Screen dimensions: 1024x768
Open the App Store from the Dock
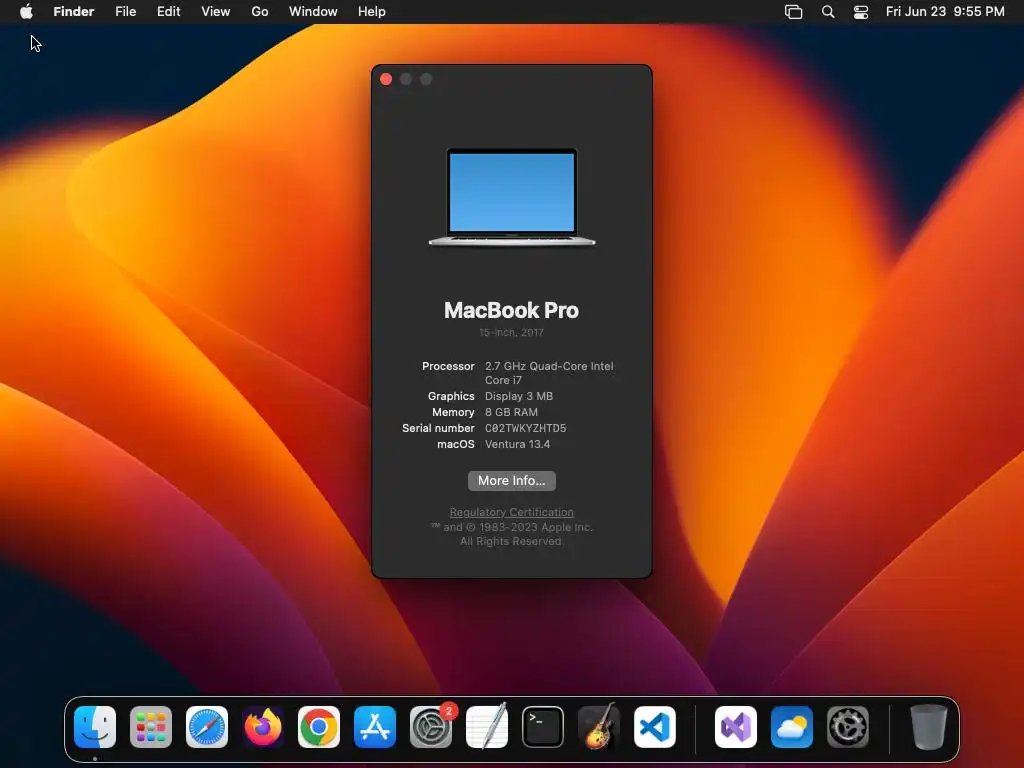click(375, 727)
